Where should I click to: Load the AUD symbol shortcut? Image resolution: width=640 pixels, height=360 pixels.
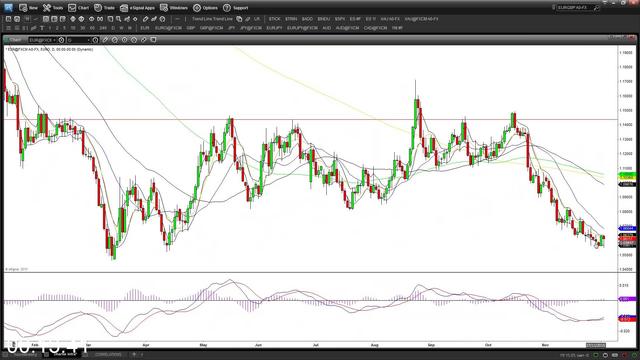[327, 28]
